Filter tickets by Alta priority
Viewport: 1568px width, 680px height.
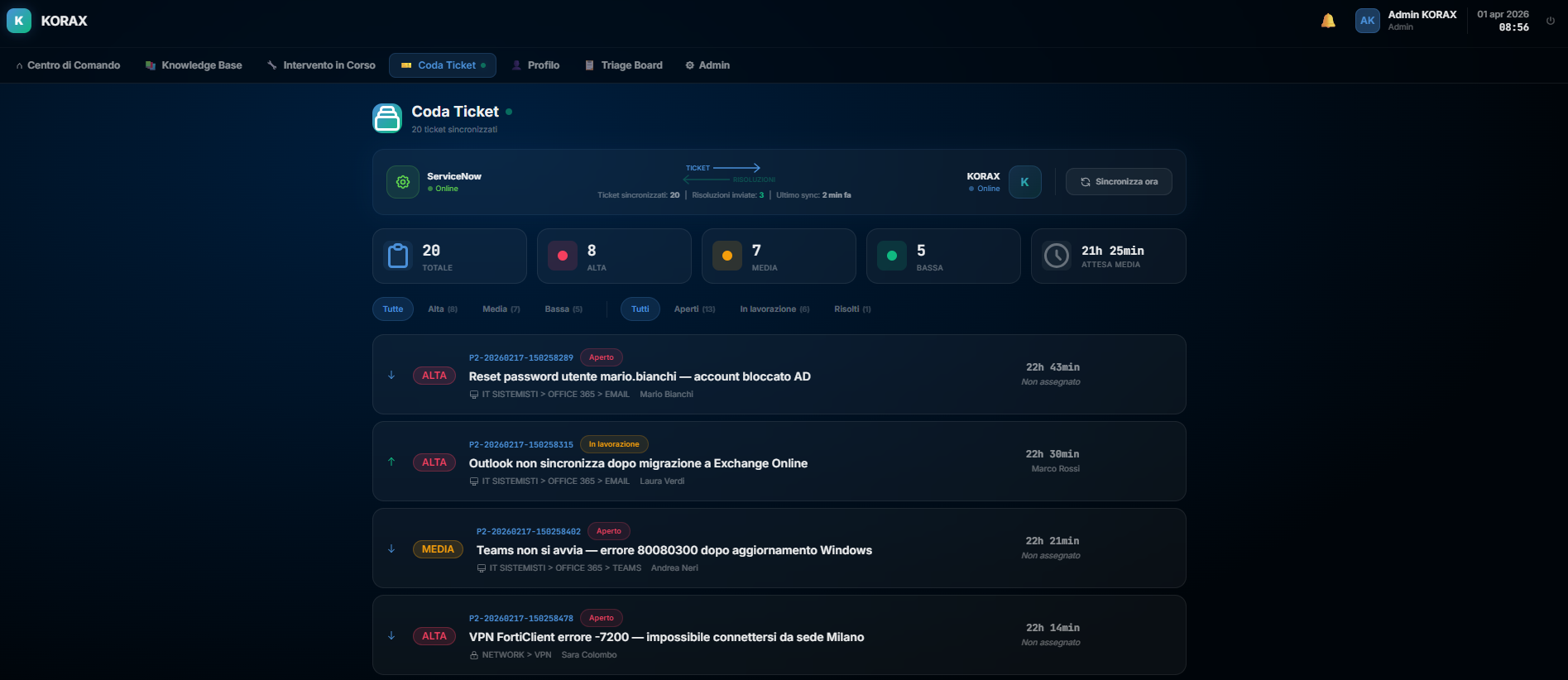(443, 309)
